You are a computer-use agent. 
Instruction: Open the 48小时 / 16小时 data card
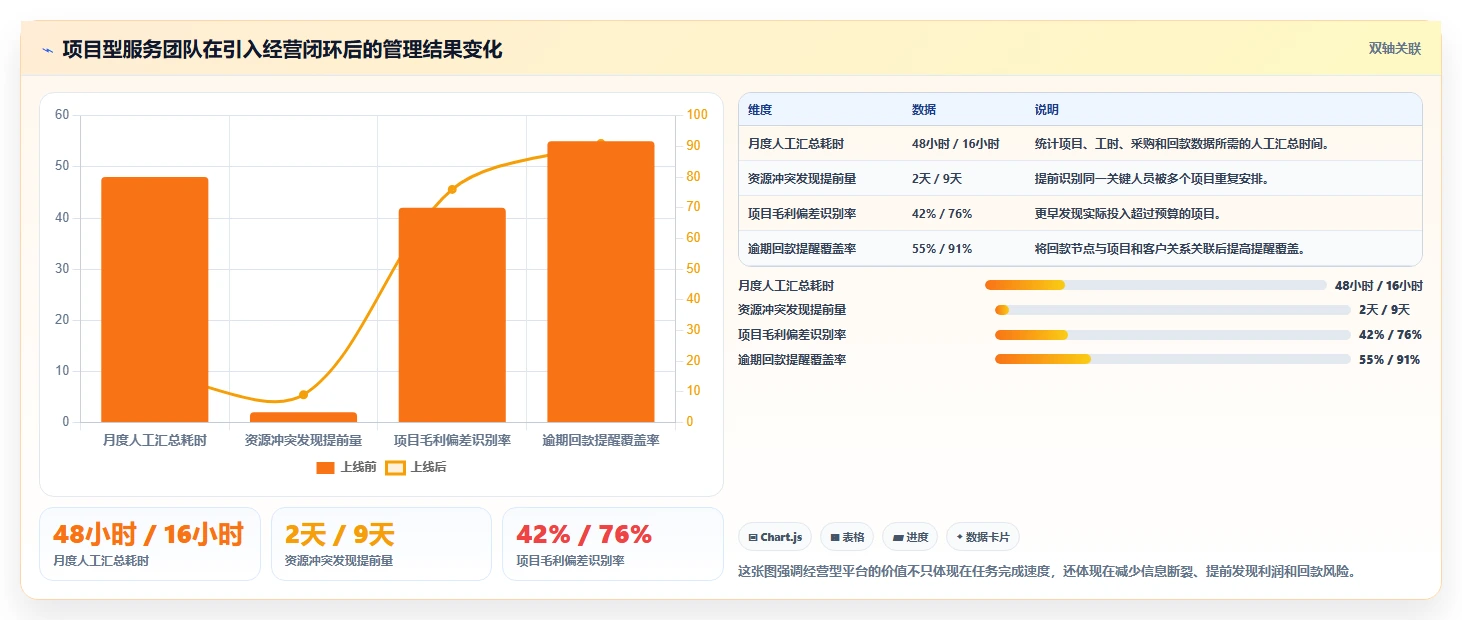point(150,544)
